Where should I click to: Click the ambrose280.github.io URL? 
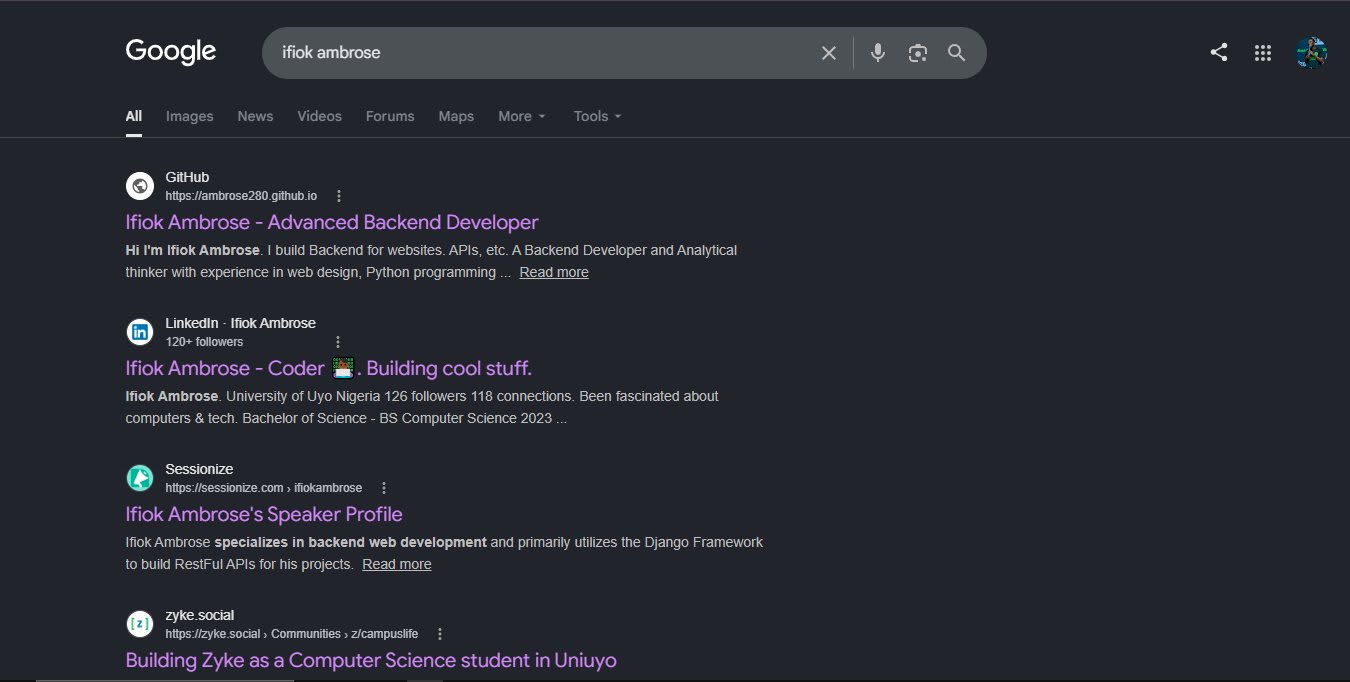(241, 196)
